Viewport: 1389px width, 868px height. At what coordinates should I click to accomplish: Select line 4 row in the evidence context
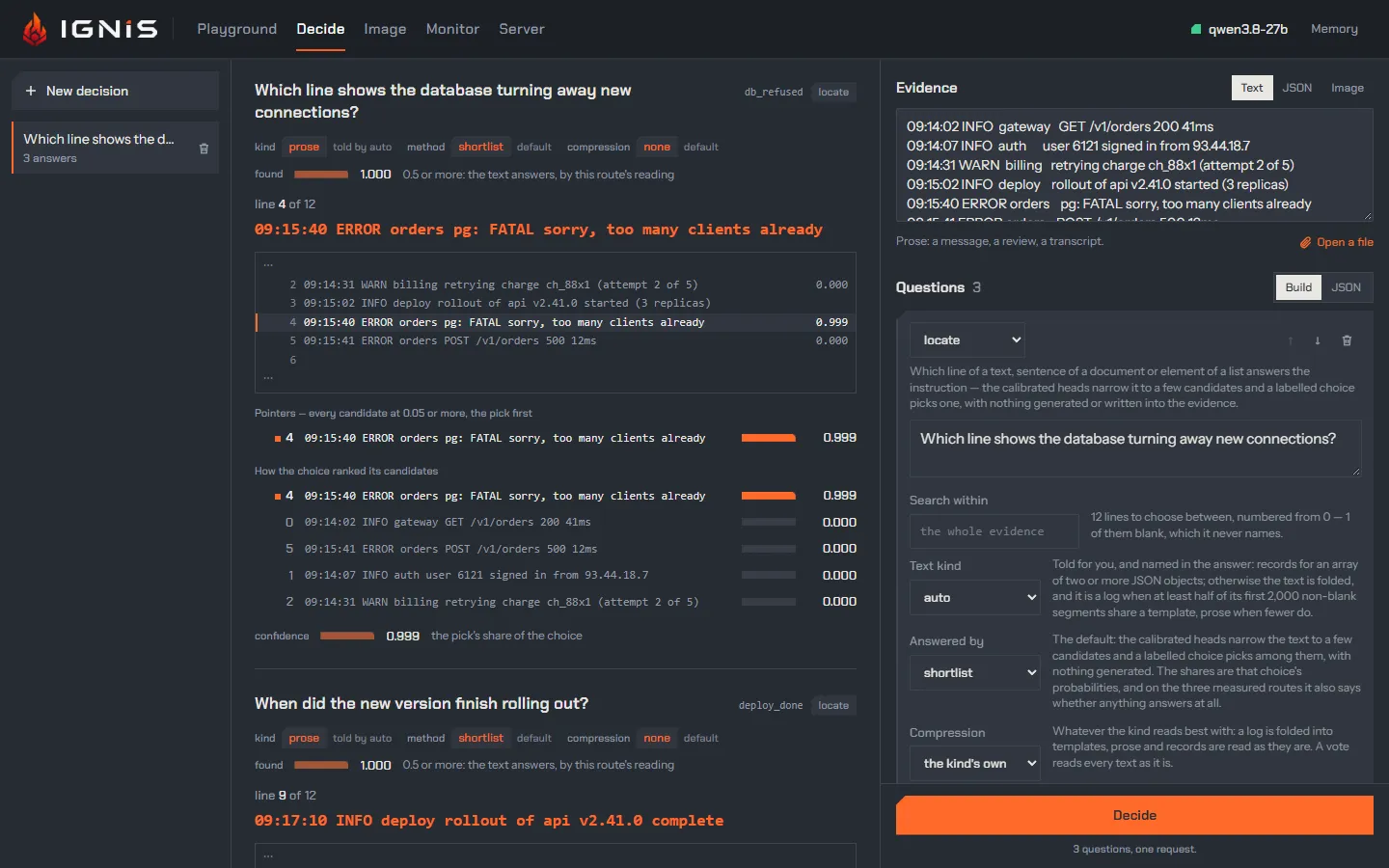[x=556, y=322]
